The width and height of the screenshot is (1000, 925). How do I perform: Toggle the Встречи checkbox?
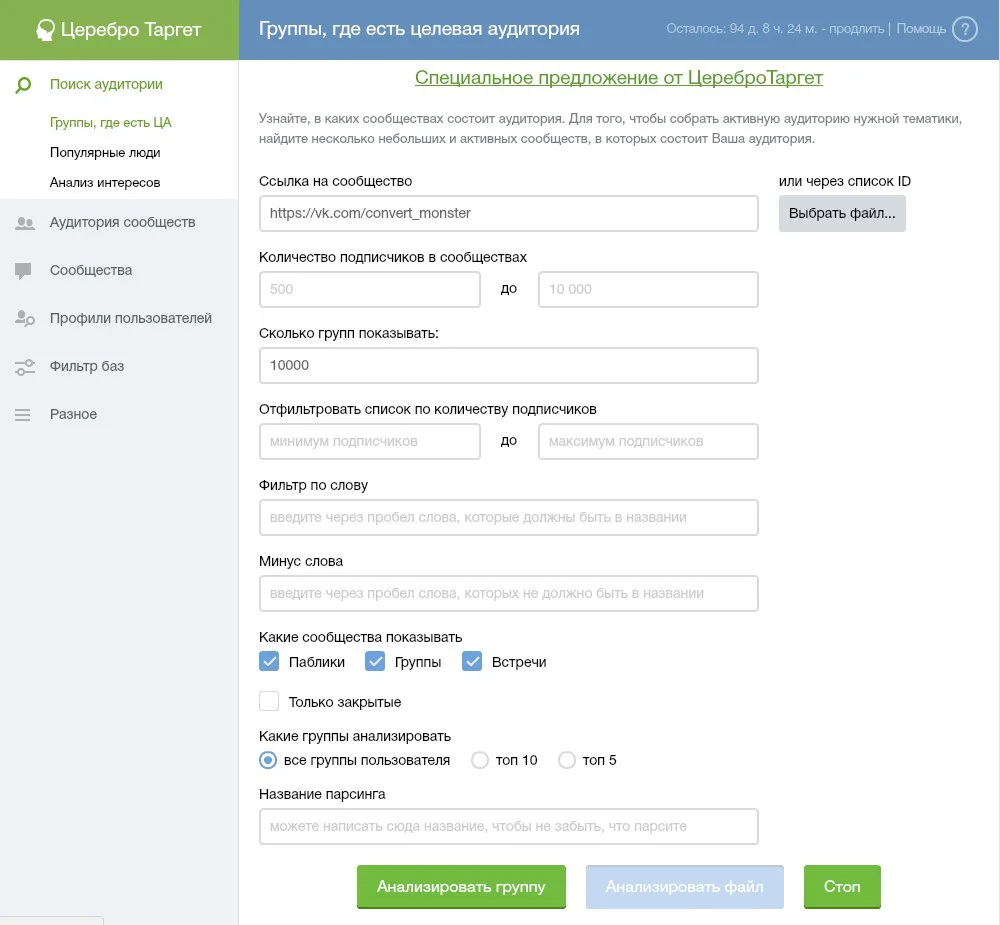[472, 661]
